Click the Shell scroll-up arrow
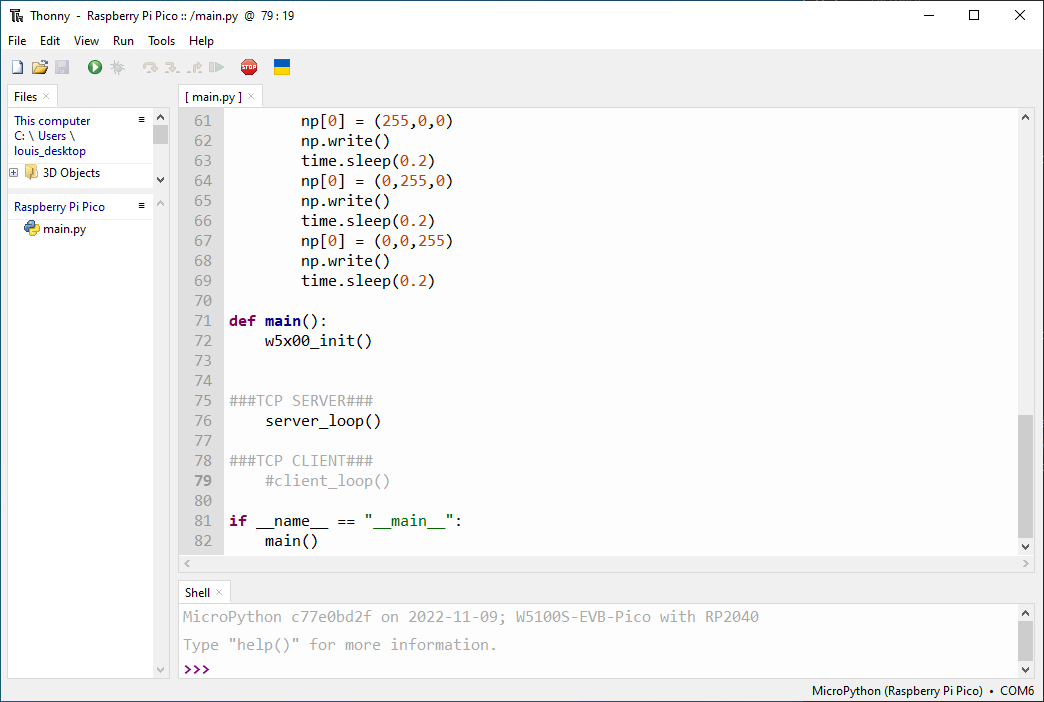Image resolution: width=1044 pixels, height=702 pixels. [1025, 613]
